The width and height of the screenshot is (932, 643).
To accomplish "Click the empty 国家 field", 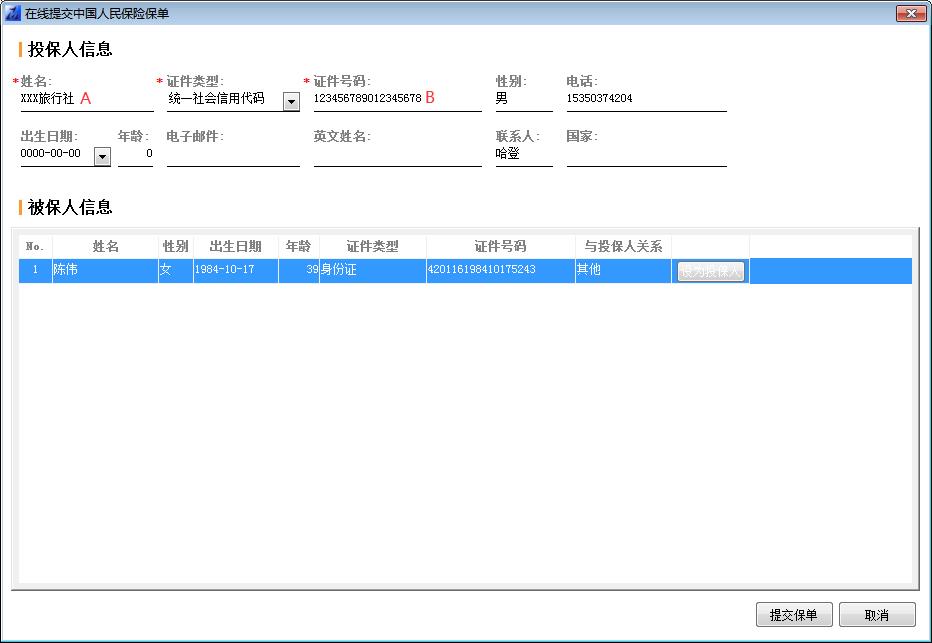I will point(645,154).
